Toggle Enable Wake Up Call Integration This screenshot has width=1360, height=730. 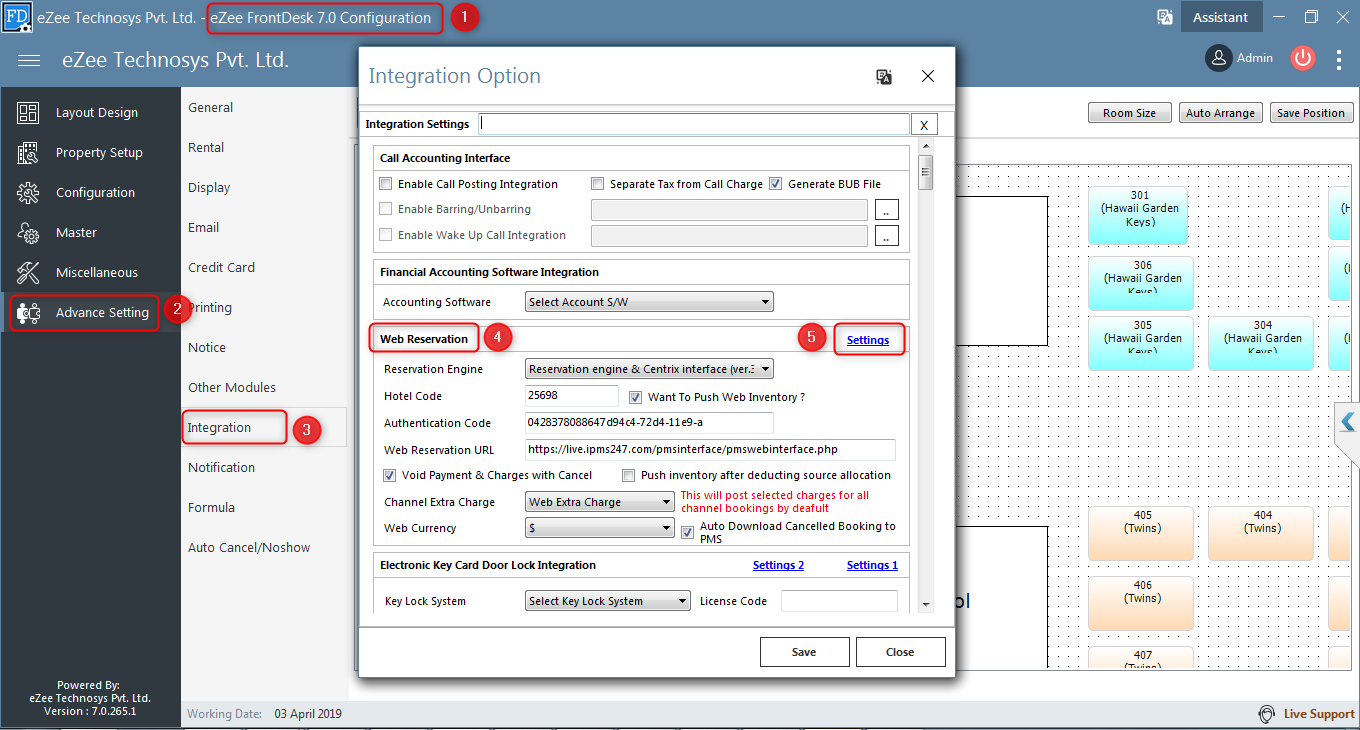pyautogui.click(x=386, y=235)
